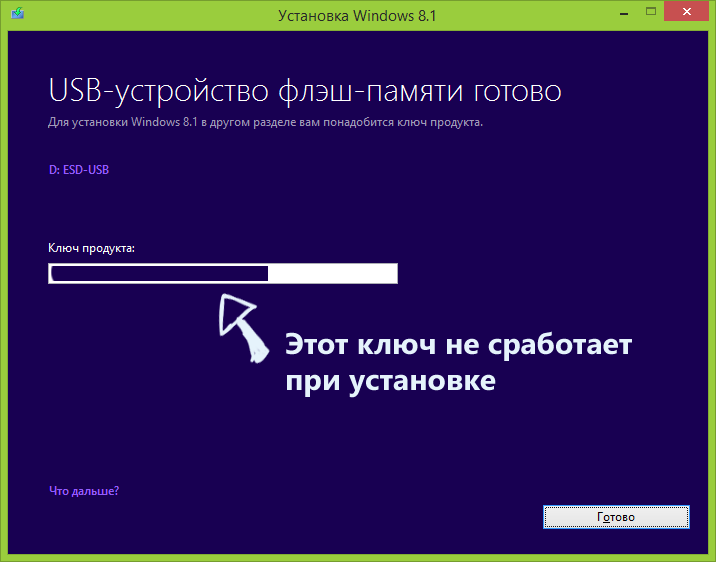Click the subtitle mentioning 'ключ продукта'
Viewport: 716px width, 562px height.
click(x=265, y=122)
